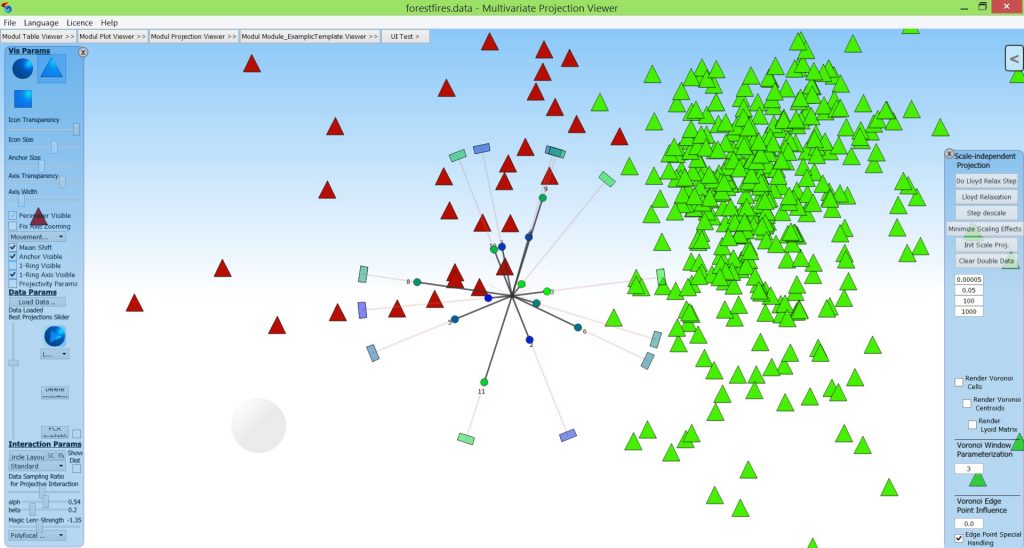
Task: Enable Render Voronoi Cells checkbox
Action: pyautogui.click(x=959, y=382)
